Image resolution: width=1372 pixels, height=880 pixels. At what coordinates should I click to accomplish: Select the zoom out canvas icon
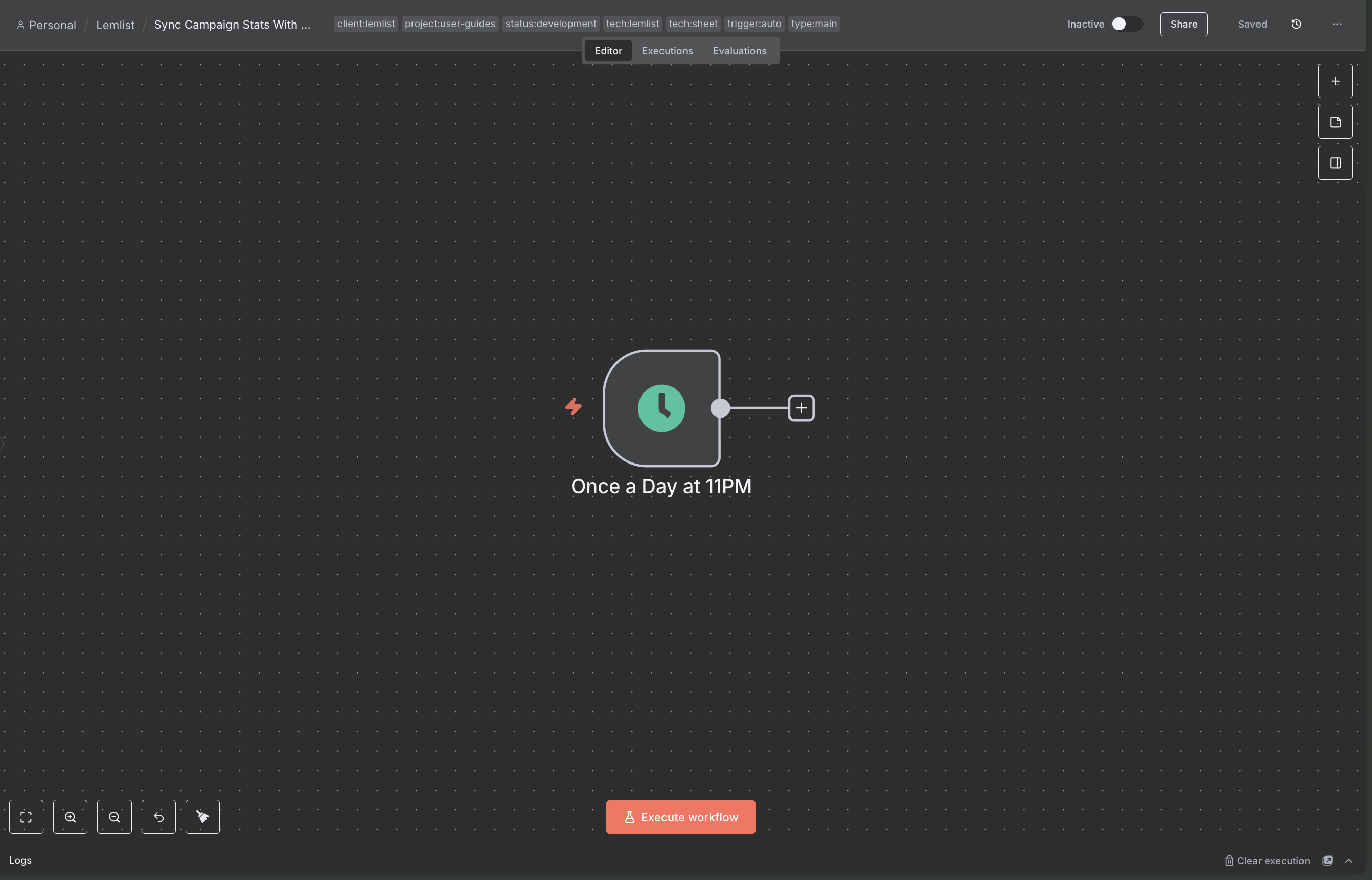tap(115, 817)
